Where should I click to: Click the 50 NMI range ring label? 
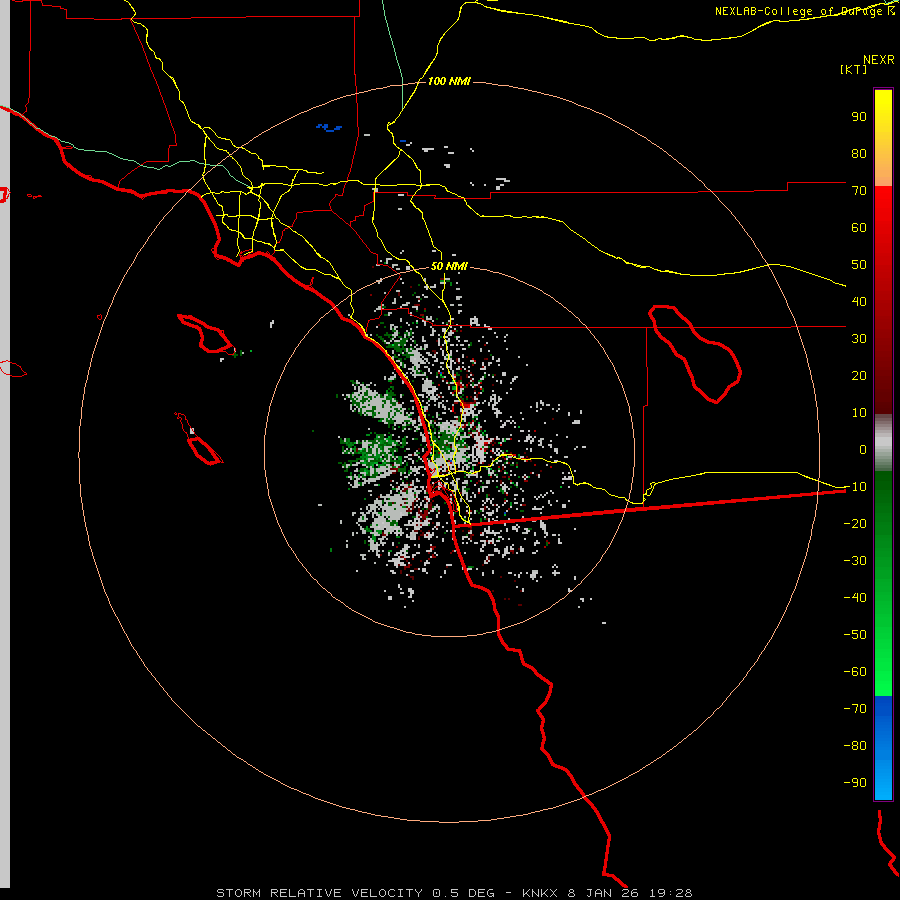tap(449, 266)
